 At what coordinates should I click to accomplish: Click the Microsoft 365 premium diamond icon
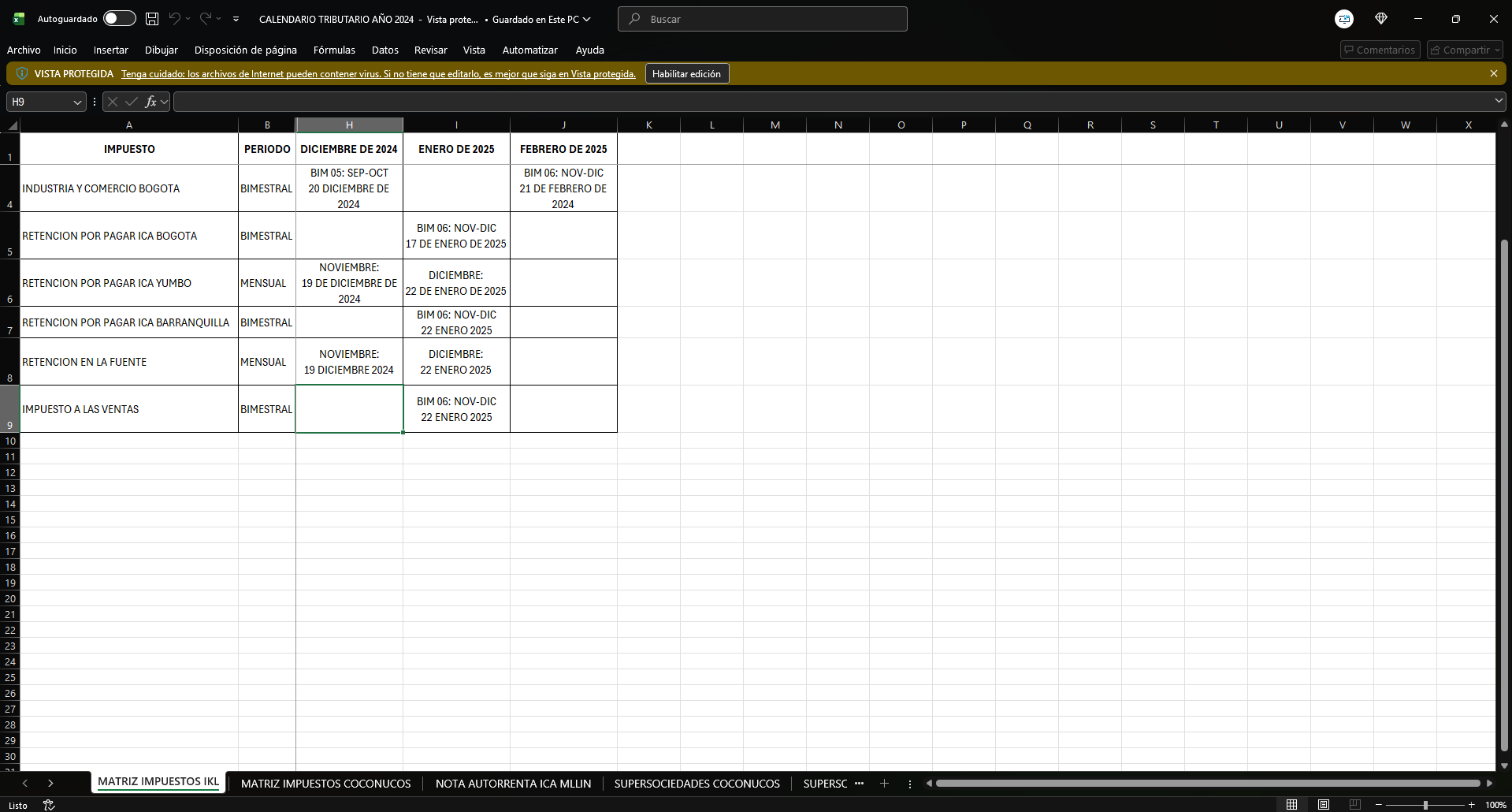pos(1380,19)
